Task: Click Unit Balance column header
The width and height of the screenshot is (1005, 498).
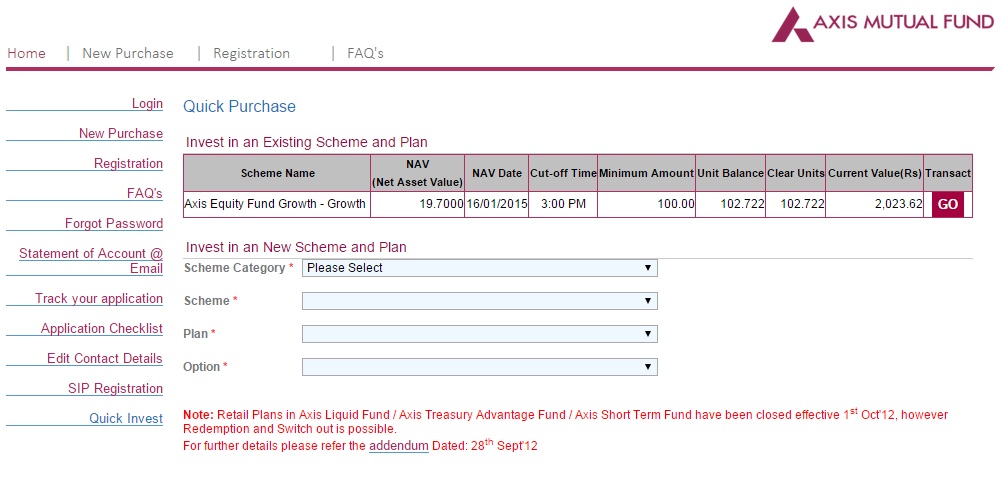Action: 731,173
